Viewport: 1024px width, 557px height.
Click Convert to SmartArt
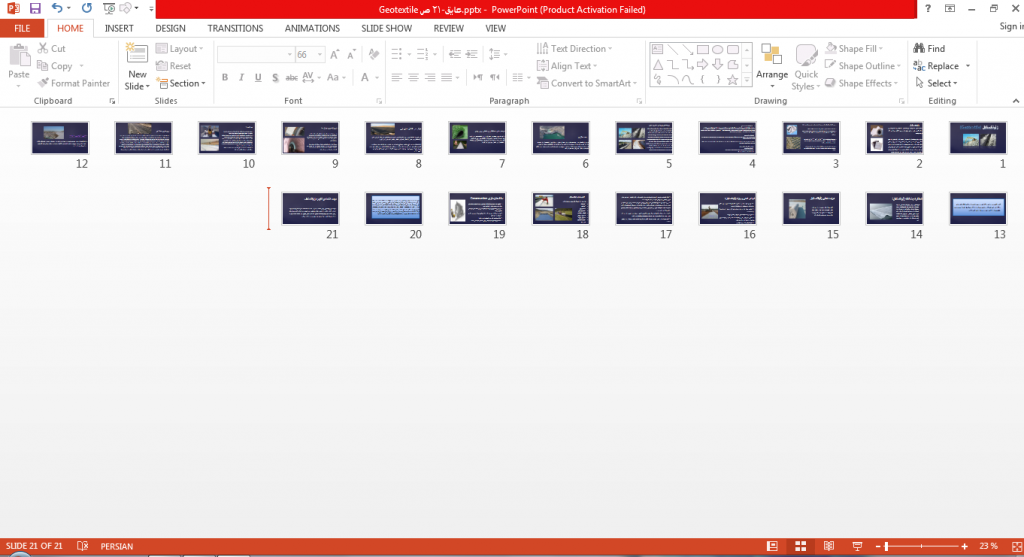[x=586, y=83]
